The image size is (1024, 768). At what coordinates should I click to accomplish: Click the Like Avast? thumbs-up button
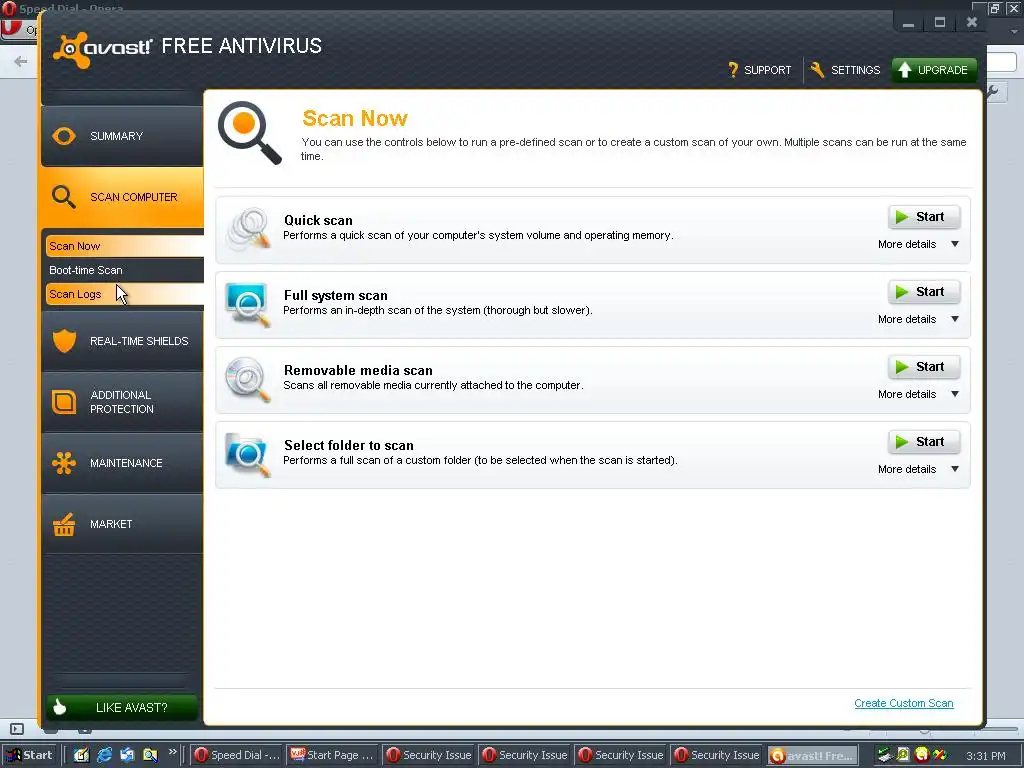(x=122, y=707)
